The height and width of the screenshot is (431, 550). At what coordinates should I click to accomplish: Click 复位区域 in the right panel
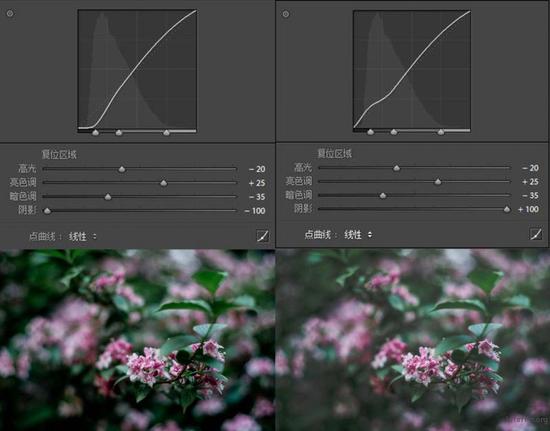pos(334,154)
